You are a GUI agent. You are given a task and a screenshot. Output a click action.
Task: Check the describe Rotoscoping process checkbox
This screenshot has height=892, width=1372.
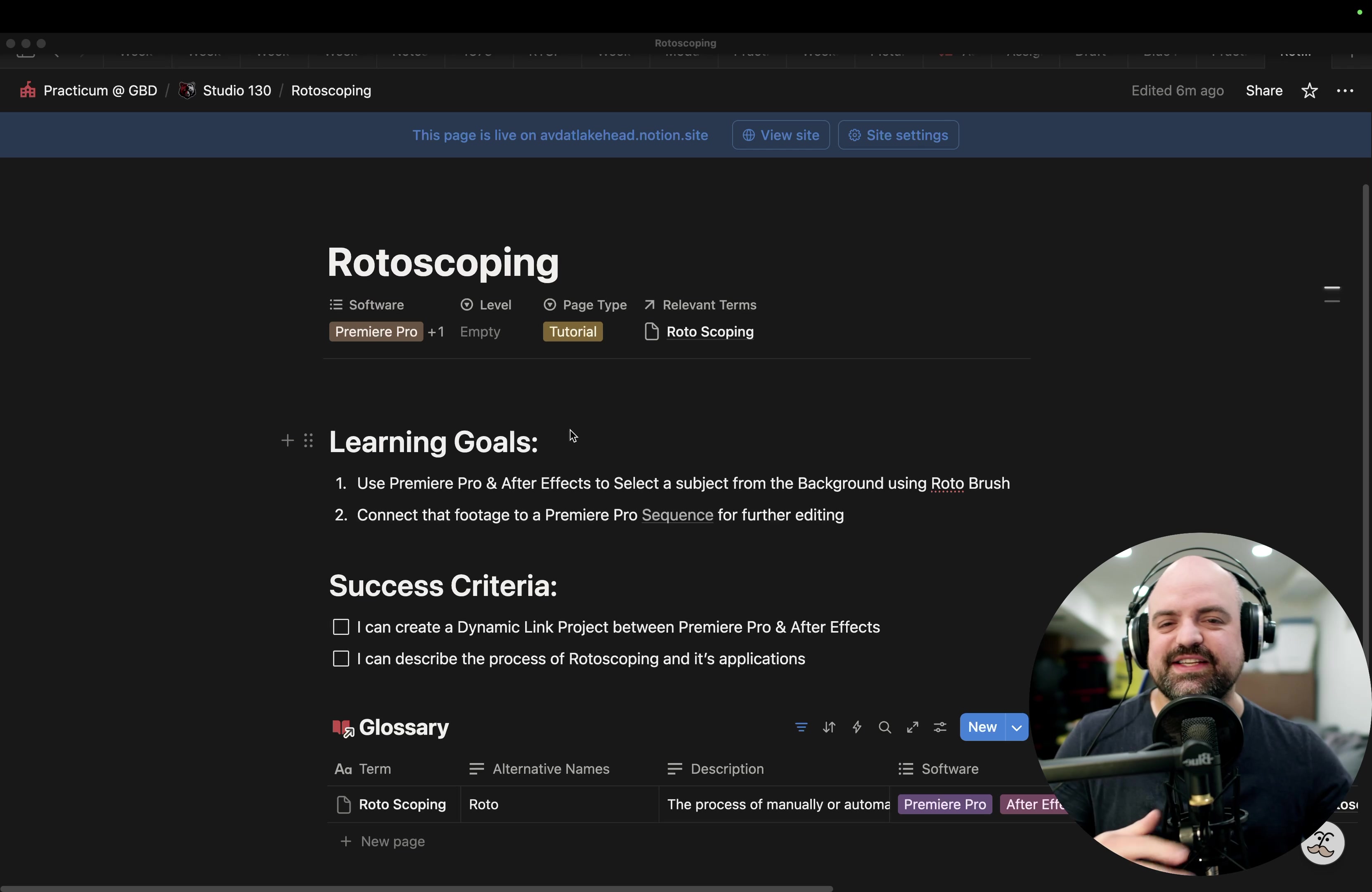tap(341, 659)
